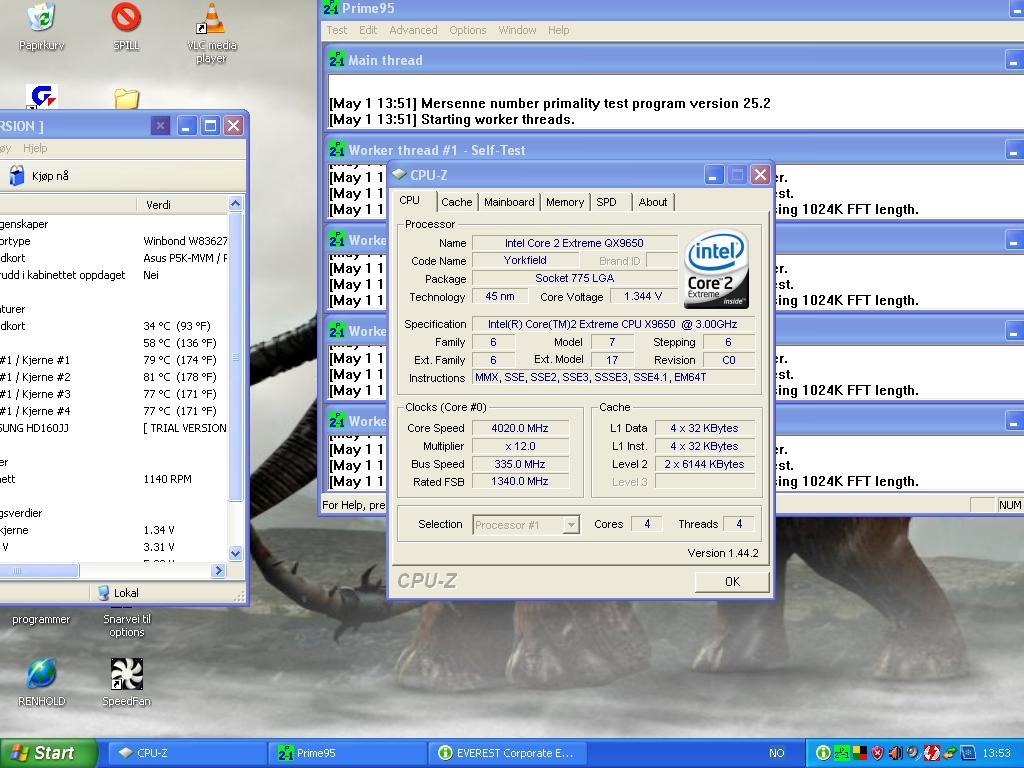Click the EVEREST horizontal scrollbar right arrow
This screenshot has height=768, width=1024.
219,570
